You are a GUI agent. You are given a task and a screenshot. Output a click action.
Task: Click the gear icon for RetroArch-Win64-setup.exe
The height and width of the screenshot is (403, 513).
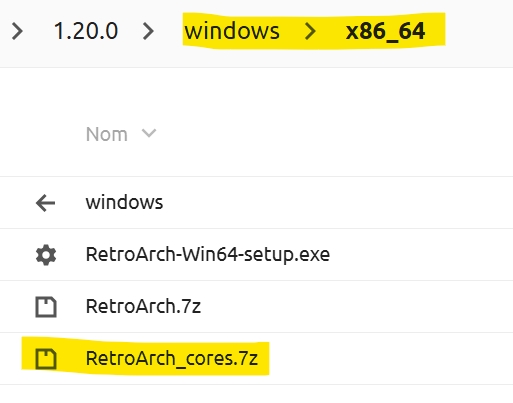[46, 255]
